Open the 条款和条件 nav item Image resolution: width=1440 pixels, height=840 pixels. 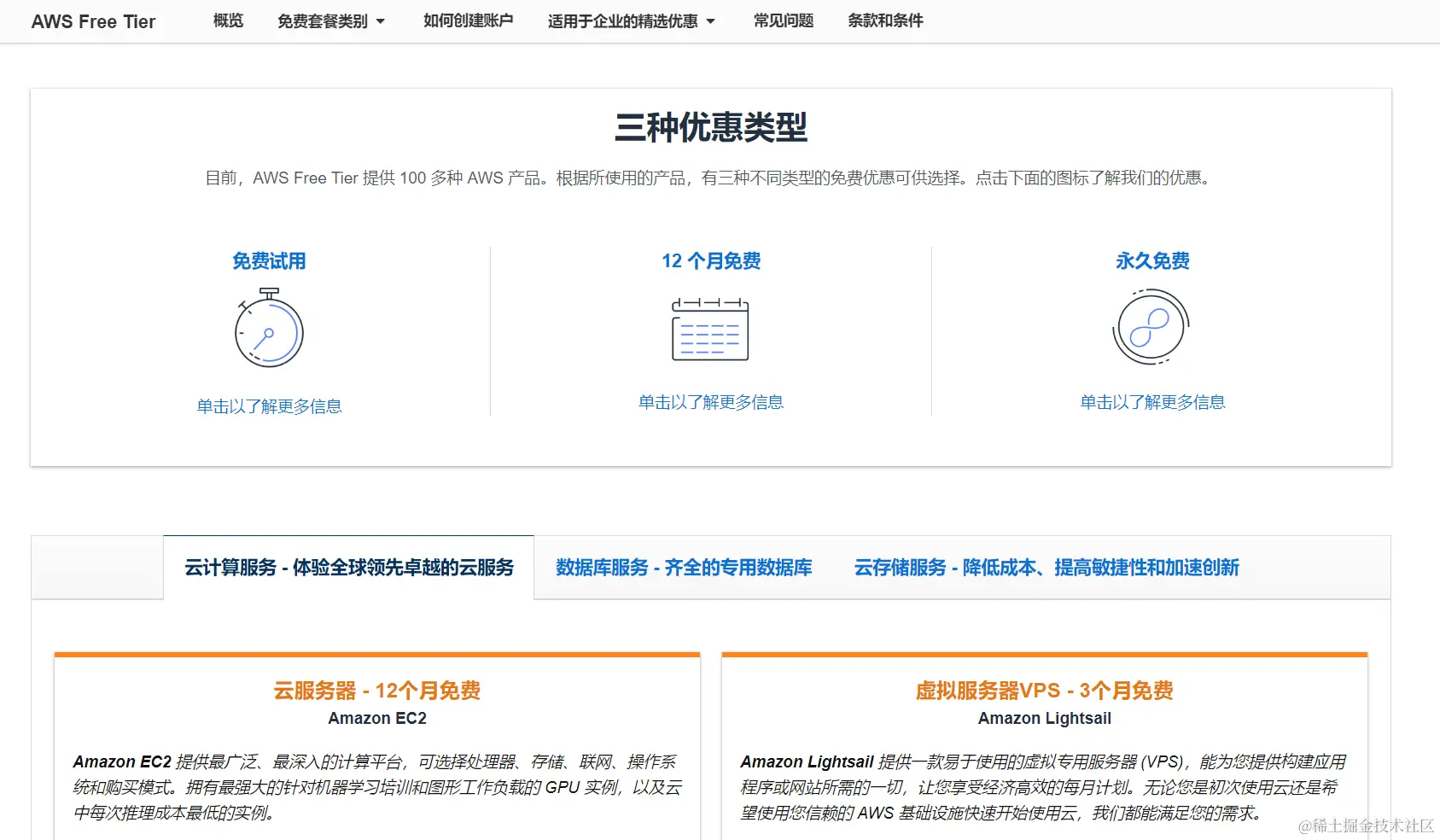(885, 20)
